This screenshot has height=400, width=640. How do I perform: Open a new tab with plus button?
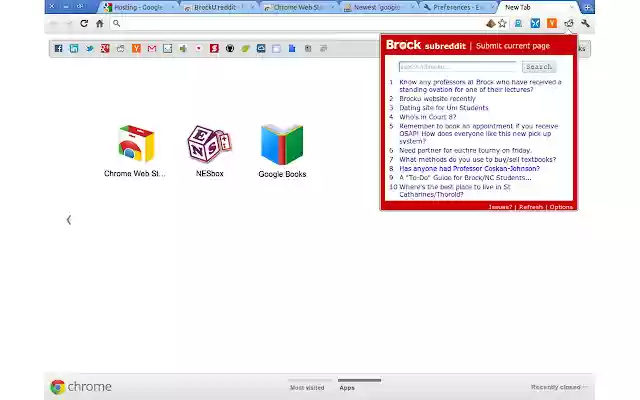tap(587, 7)
